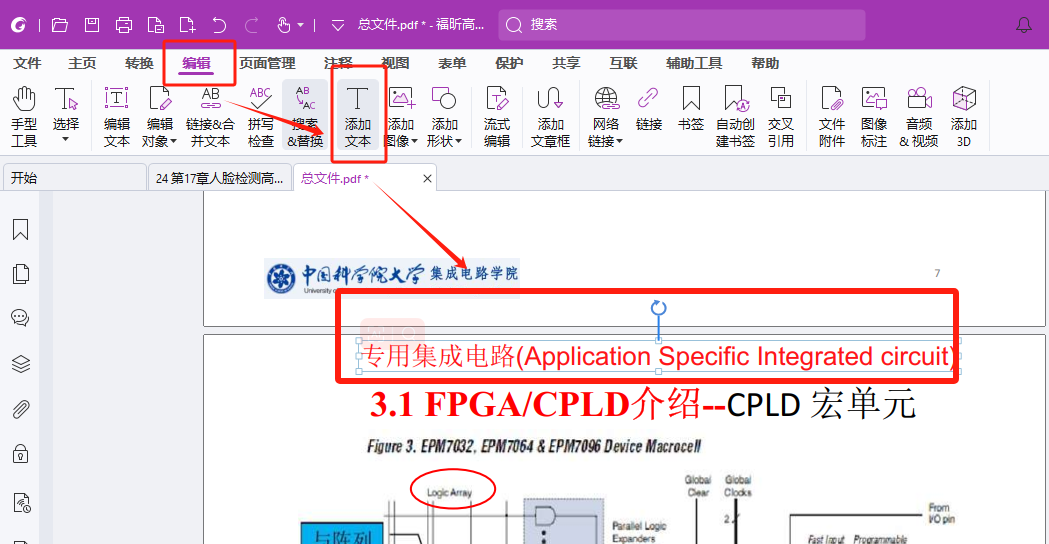Click into the 搜索 search field

(682, 25)
